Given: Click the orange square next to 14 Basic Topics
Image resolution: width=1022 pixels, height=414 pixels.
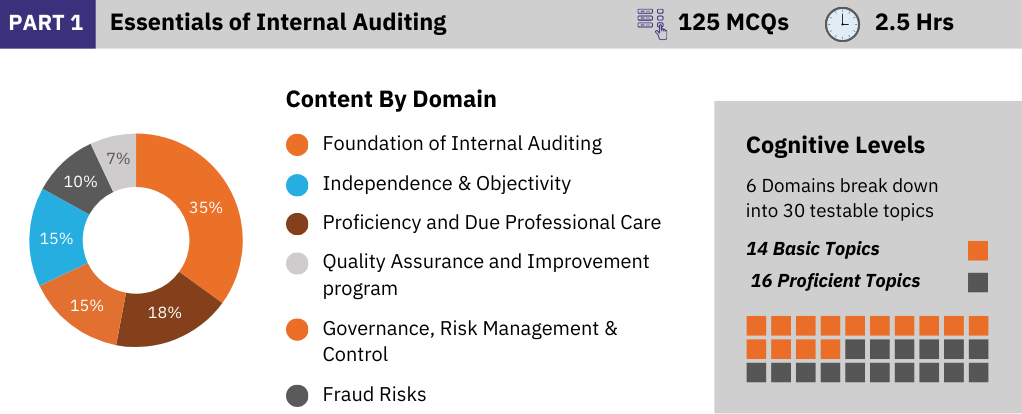Looking at the screenshot, I should 978,250.
